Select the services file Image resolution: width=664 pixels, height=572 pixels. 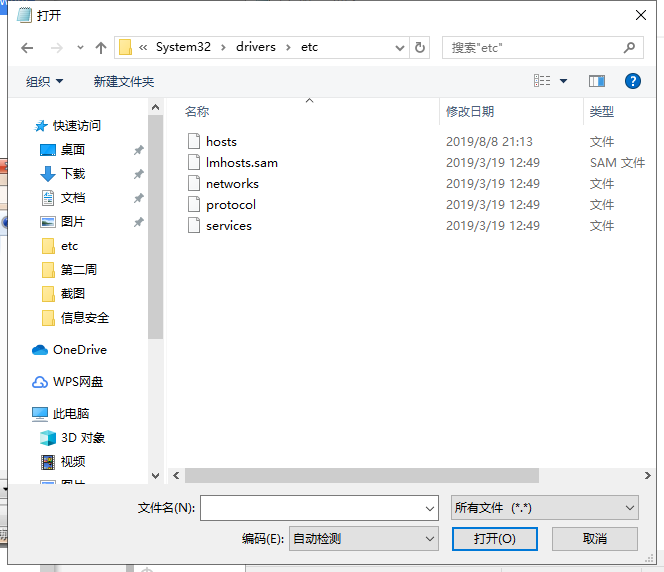229,226
